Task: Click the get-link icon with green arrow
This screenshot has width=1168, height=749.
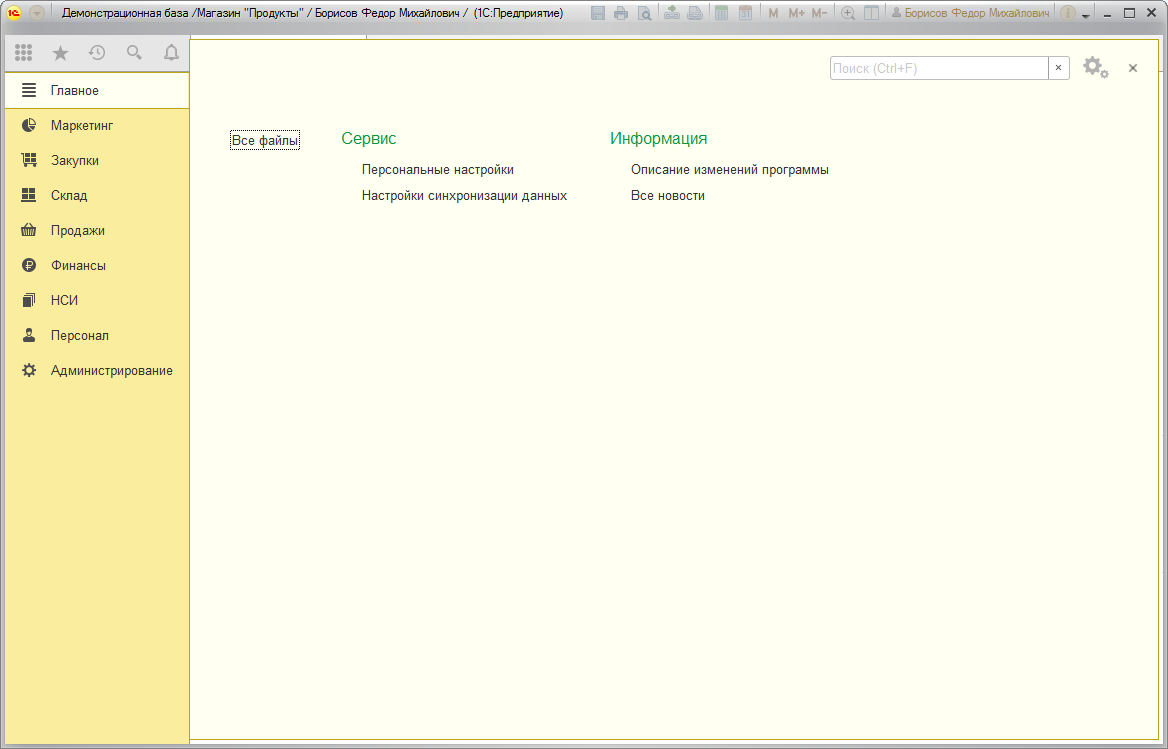Action: [672, 13]
